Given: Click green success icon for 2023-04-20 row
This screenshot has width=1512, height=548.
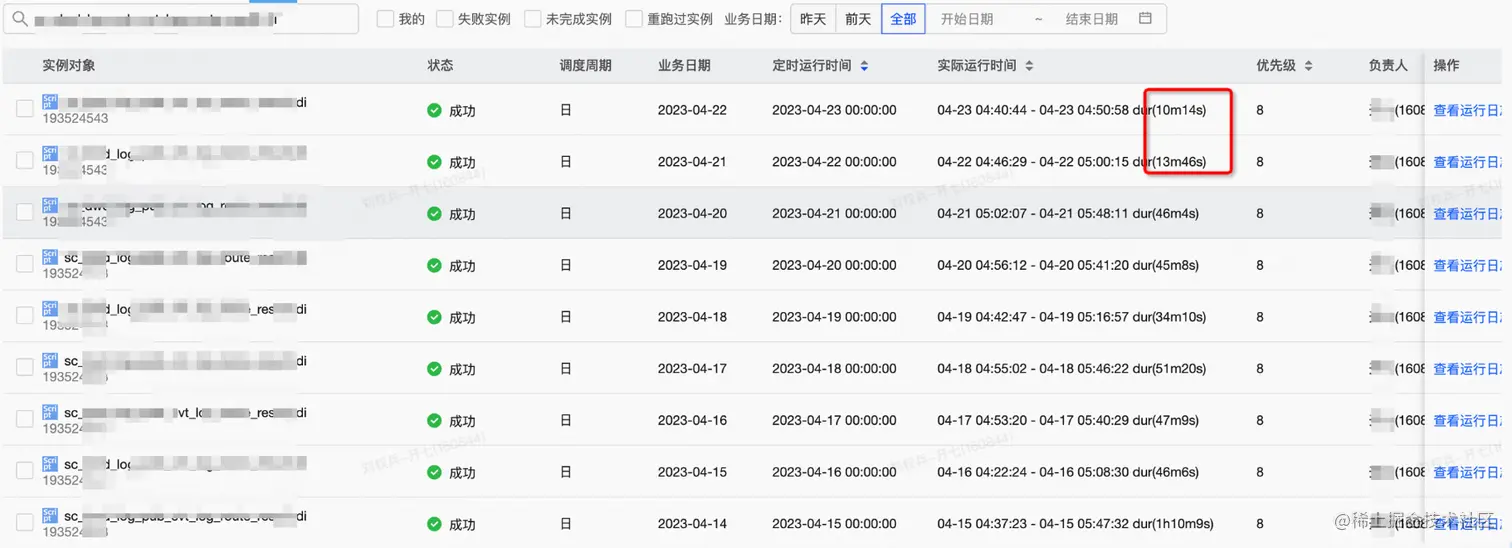Looking at the screenshot, I should click(x=434, y=213).
